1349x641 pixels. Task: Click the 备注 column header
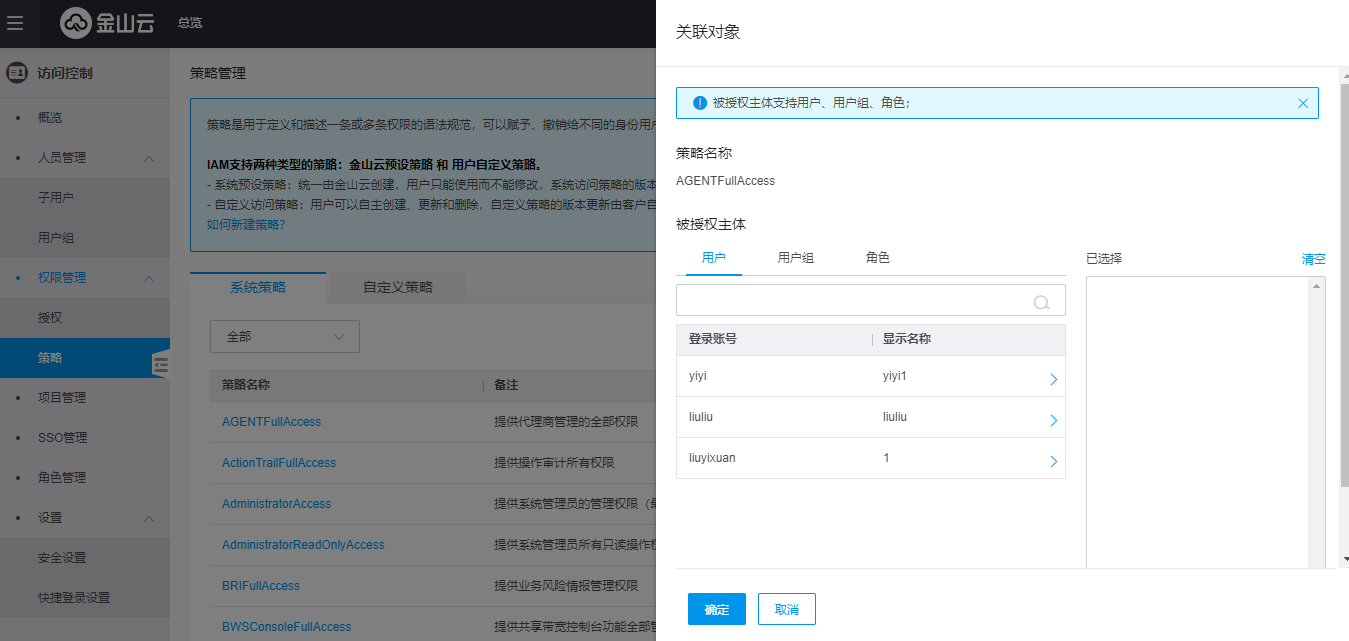click(x=506, y=385)
